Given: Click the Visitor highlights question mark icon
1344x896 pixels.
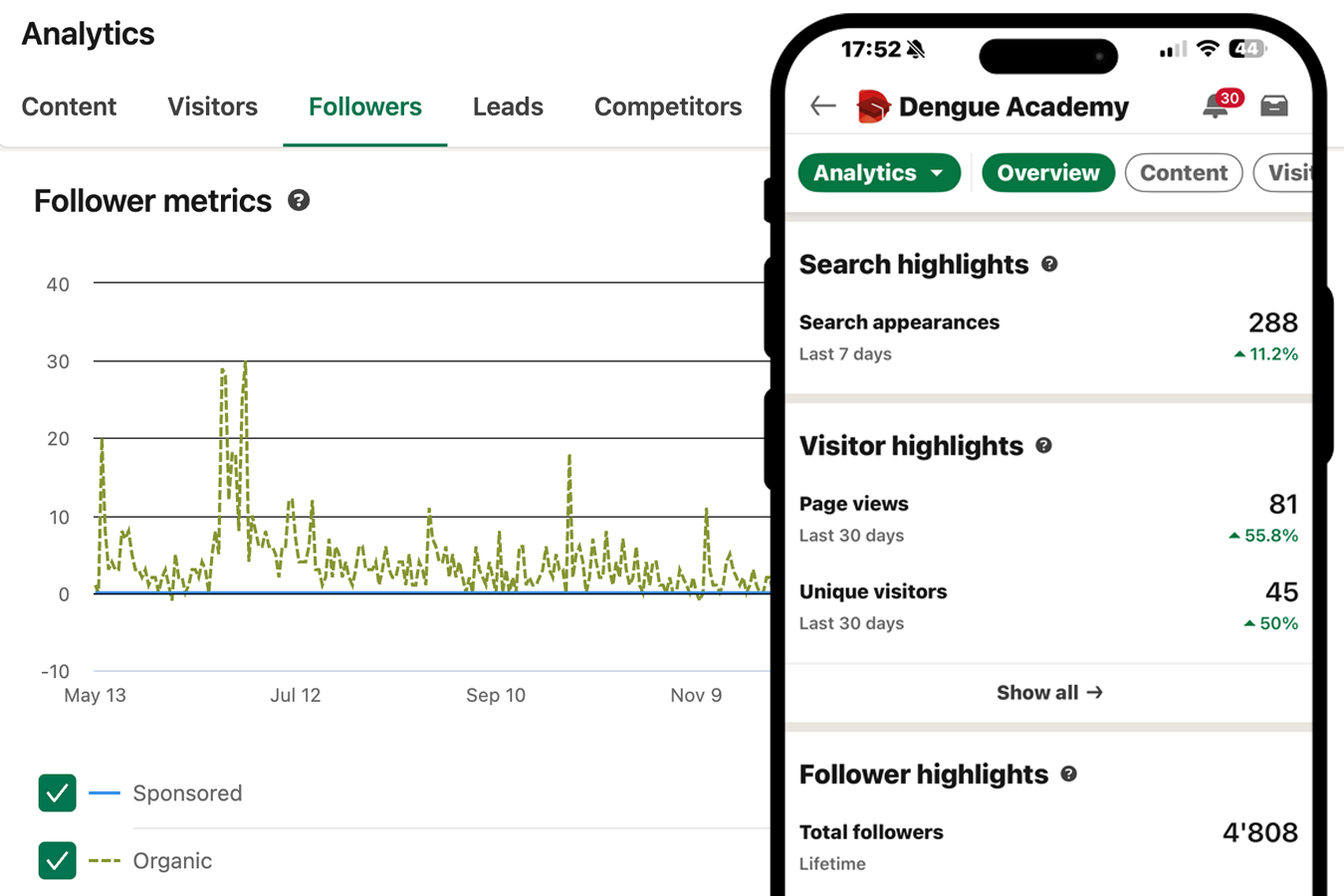Looking at the screenshot, I should [x=1043, y=446].
